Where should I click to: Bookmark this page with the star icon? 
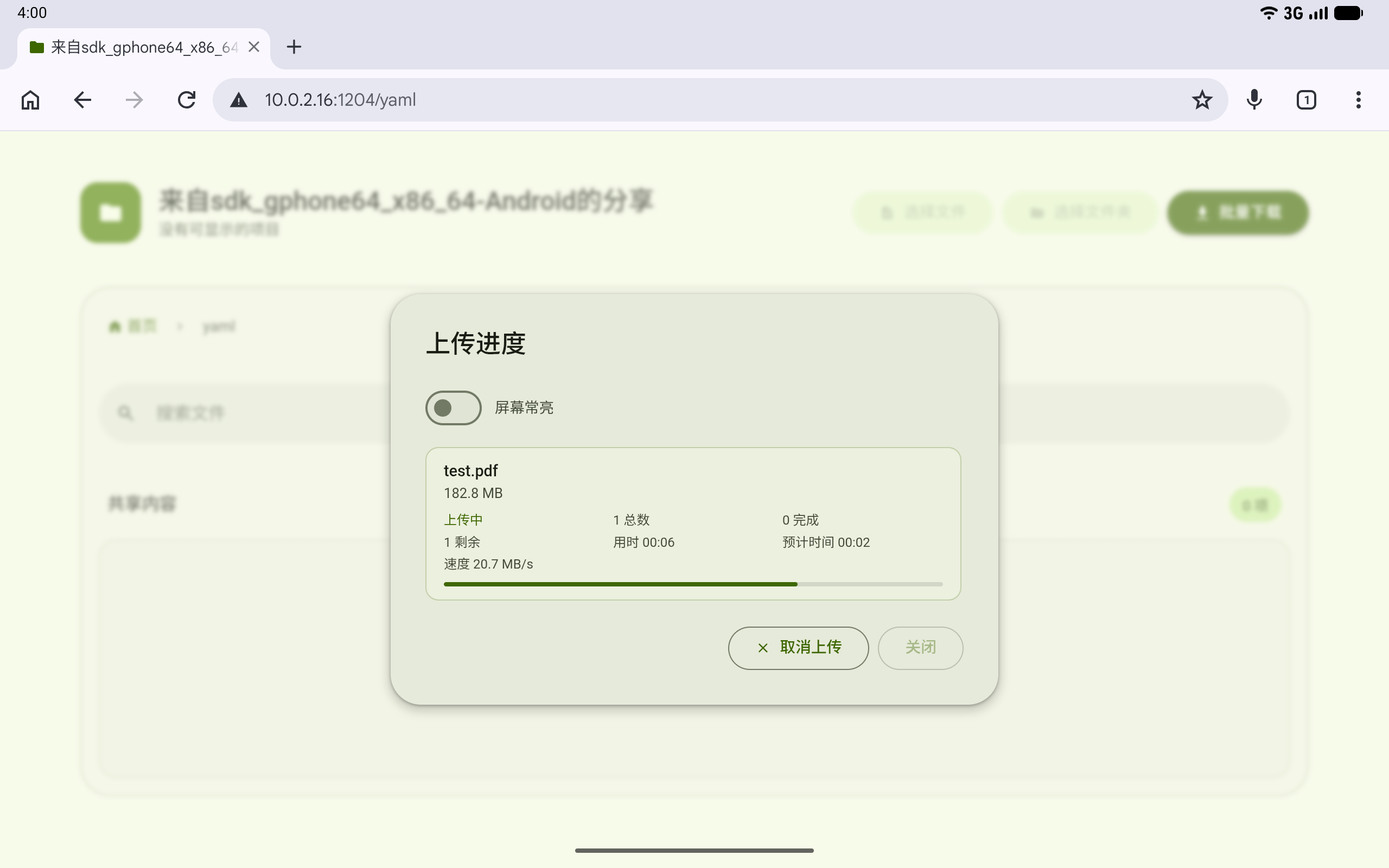click(x=1202, y=100)
